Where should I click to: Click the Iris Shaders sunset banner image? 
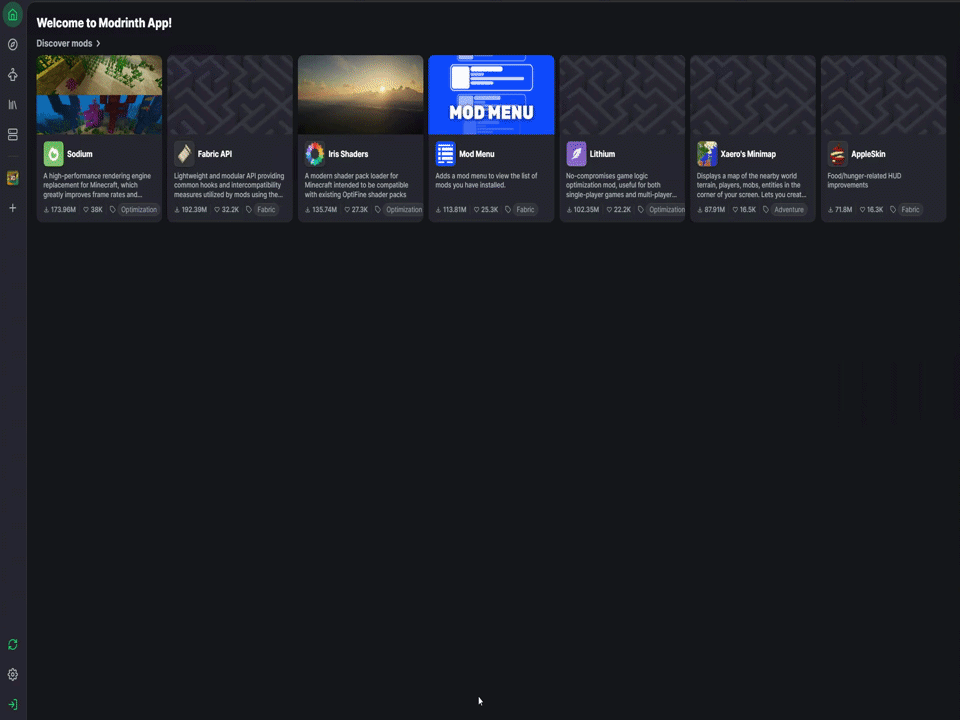click(361, 95)
